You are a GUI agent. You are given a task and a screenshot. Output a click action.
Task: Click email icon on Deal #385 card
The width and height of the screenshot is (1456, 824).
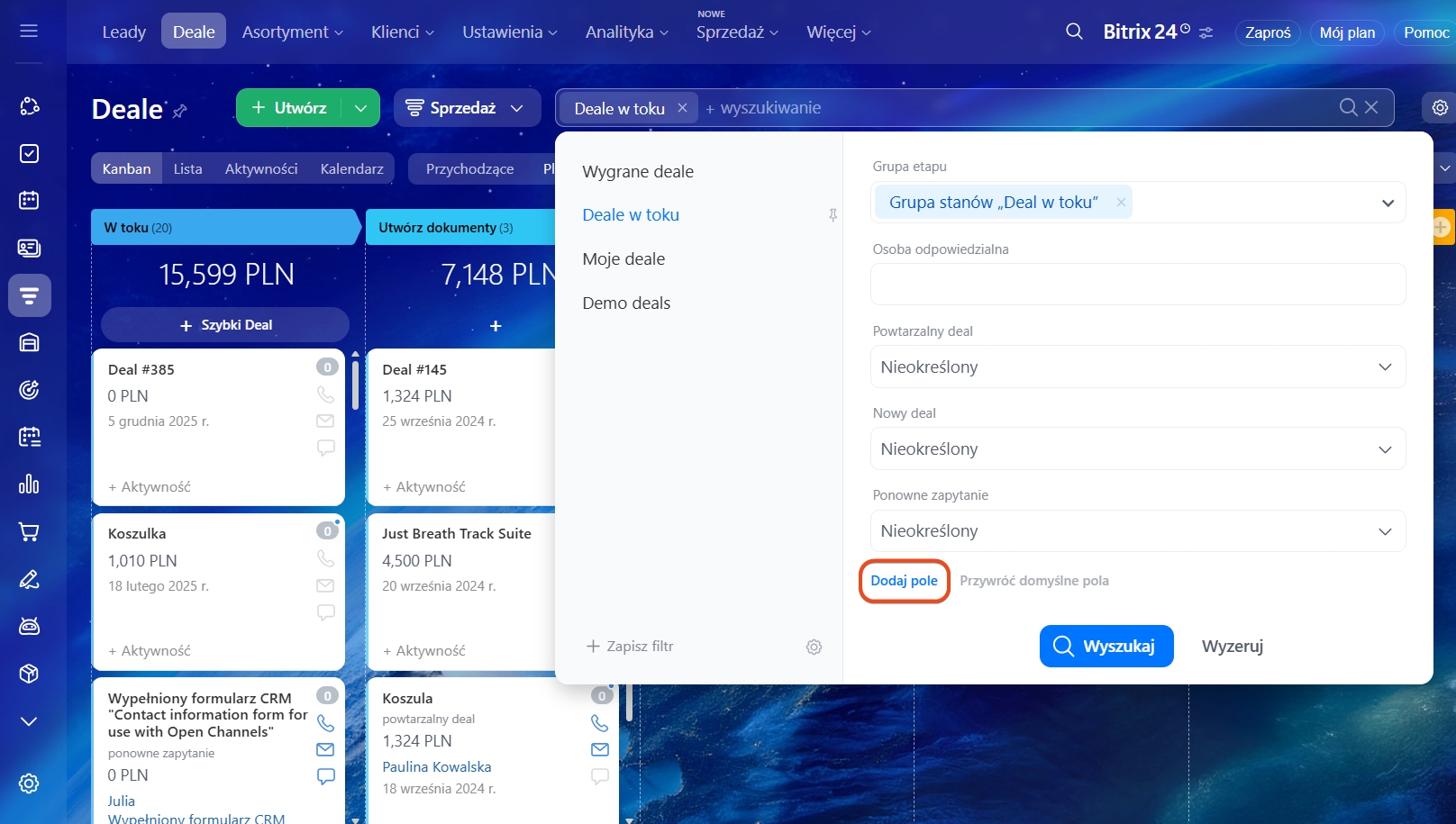point(325,421)
